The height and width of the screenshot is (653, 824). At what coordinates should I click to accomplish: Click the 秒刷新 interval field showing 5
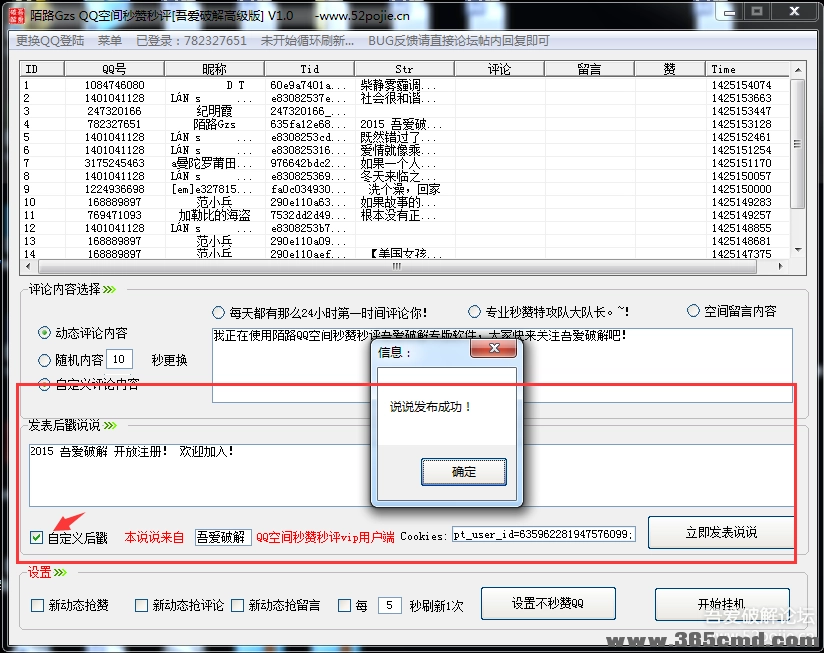[388, 604]
